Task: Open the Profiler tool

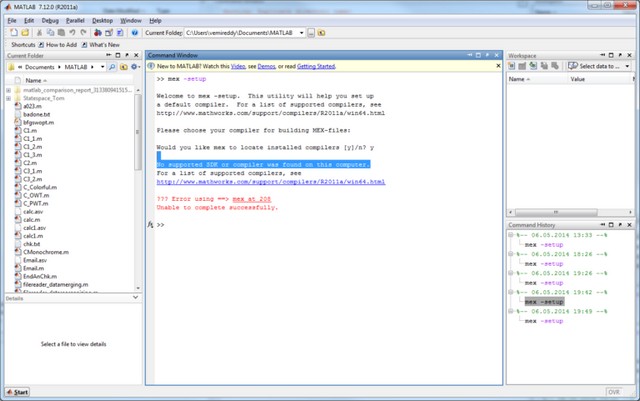Action: (x=120, y=33)
